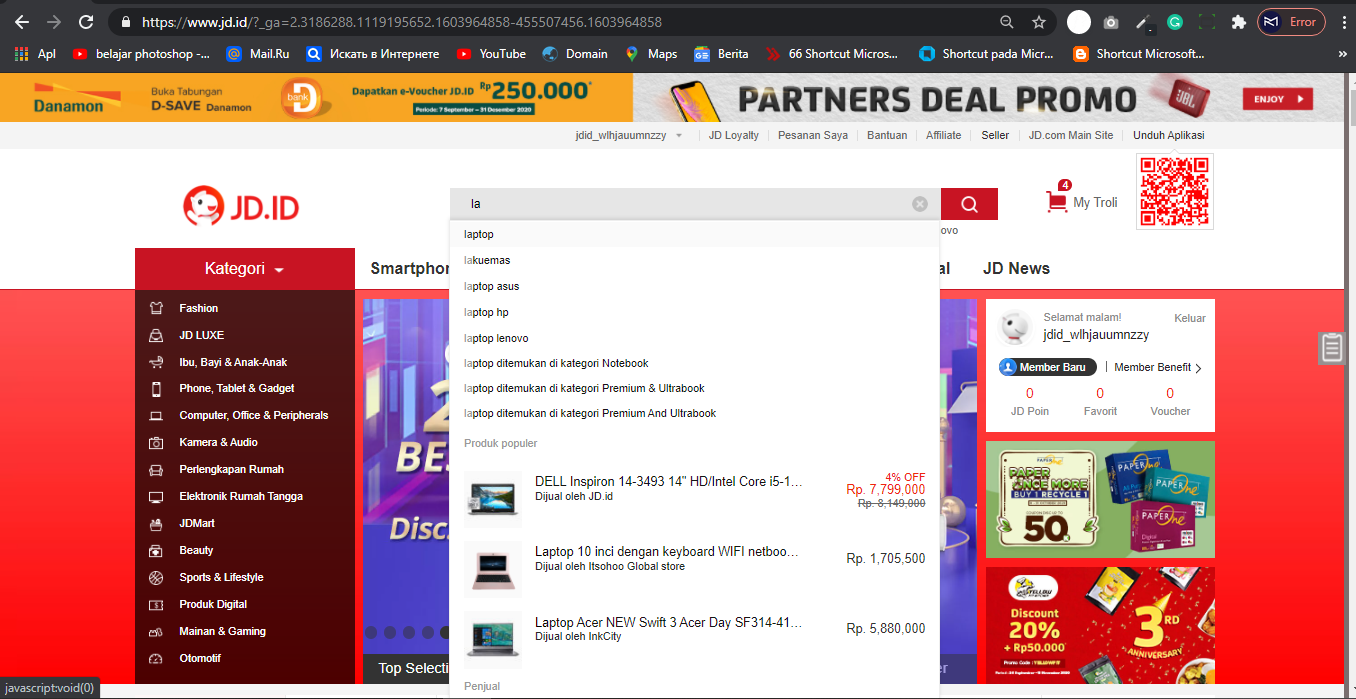Click the browser back arrow
This screenshot has height=699, width=1356.
22,22
